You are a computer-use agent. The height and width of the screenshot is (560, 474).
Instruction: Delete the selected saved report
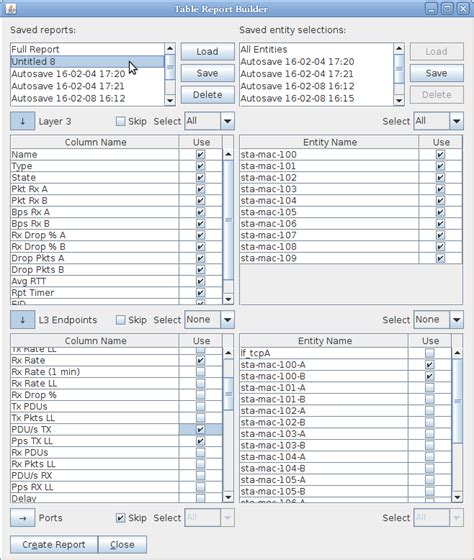208,95
